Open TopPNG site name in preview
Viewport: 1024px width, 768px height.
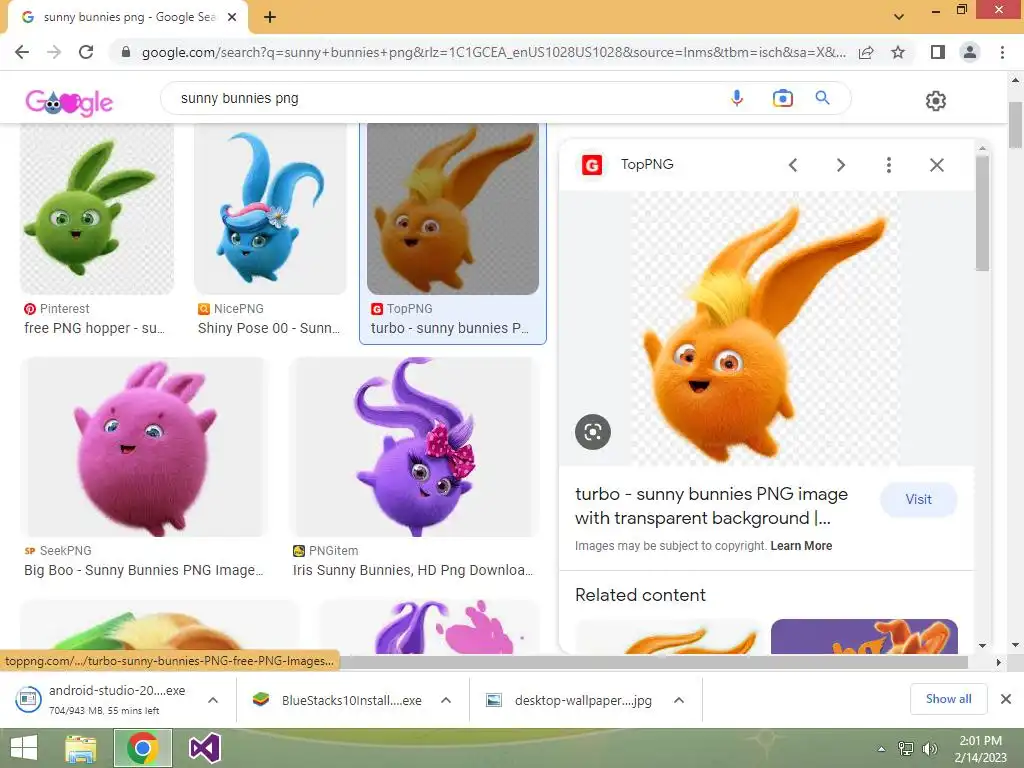pos(647,165)
